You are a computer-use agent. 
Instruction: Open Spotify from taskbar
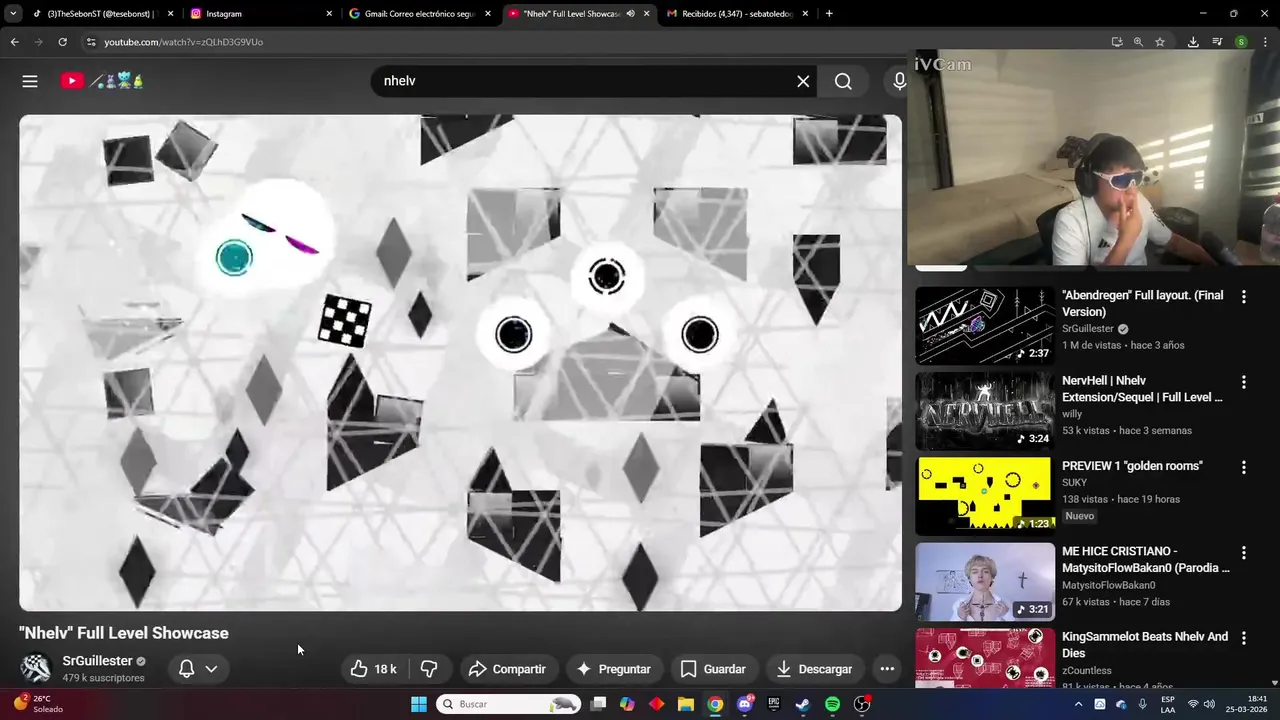point(832,704)
